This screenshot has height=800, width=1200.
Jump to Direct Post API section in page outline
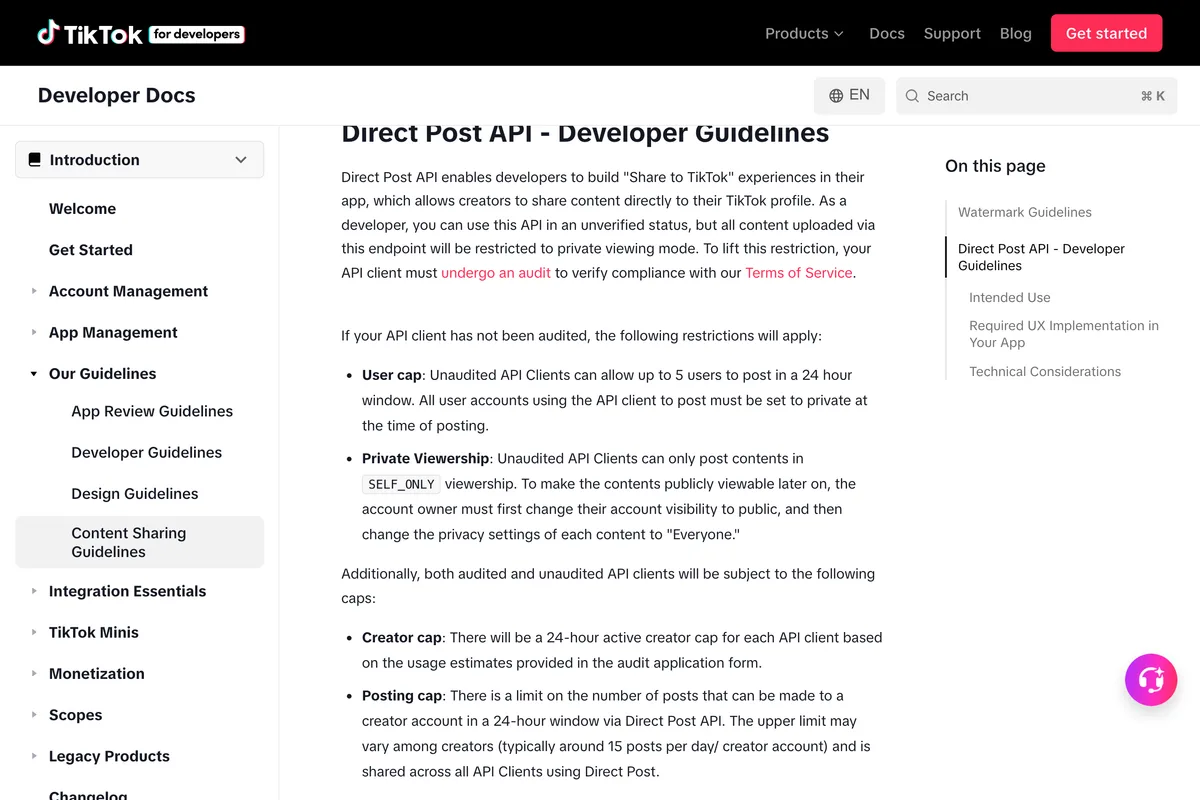coord(1041,257)
